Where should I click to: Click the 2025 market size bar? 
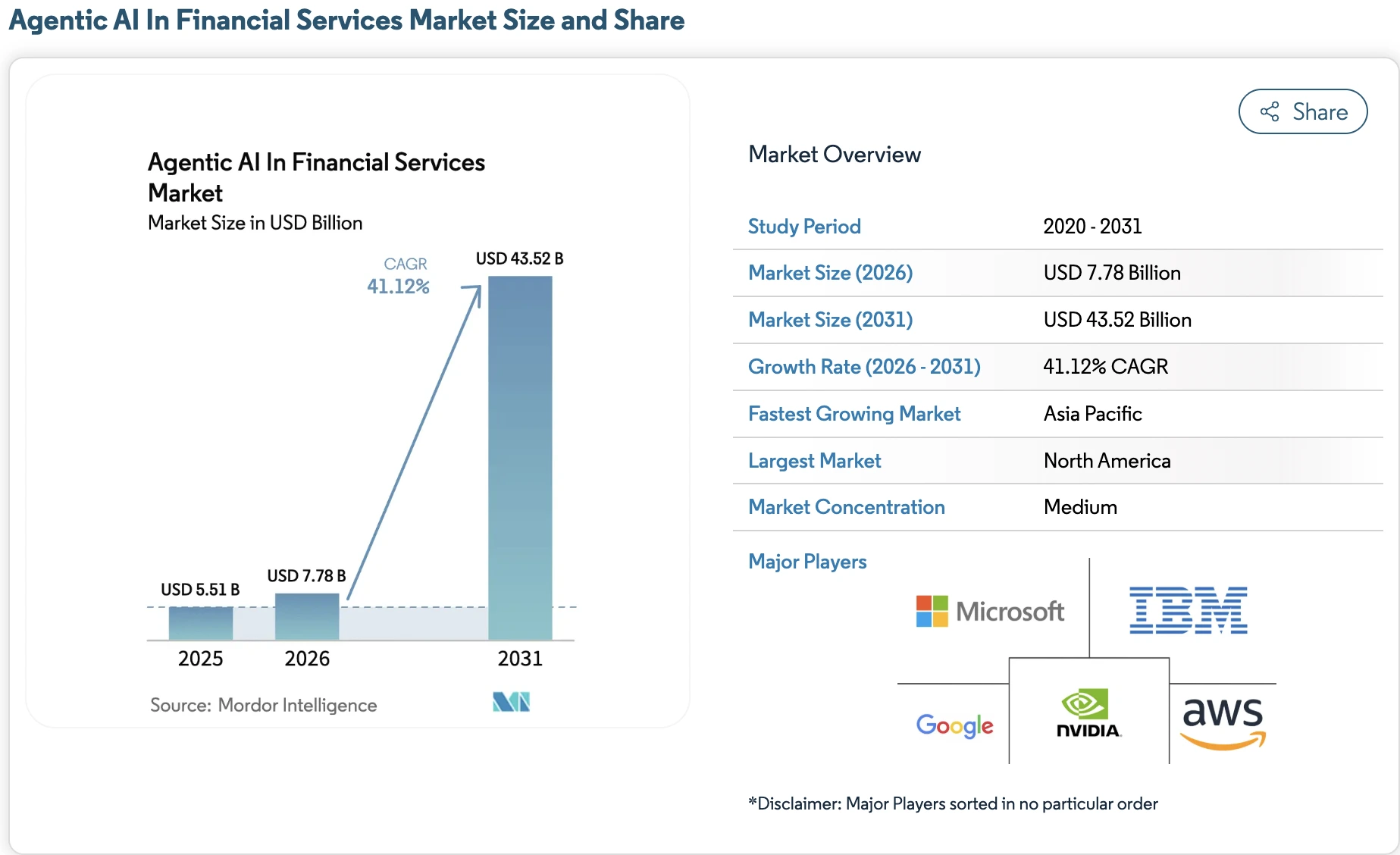tap(201, 623)
